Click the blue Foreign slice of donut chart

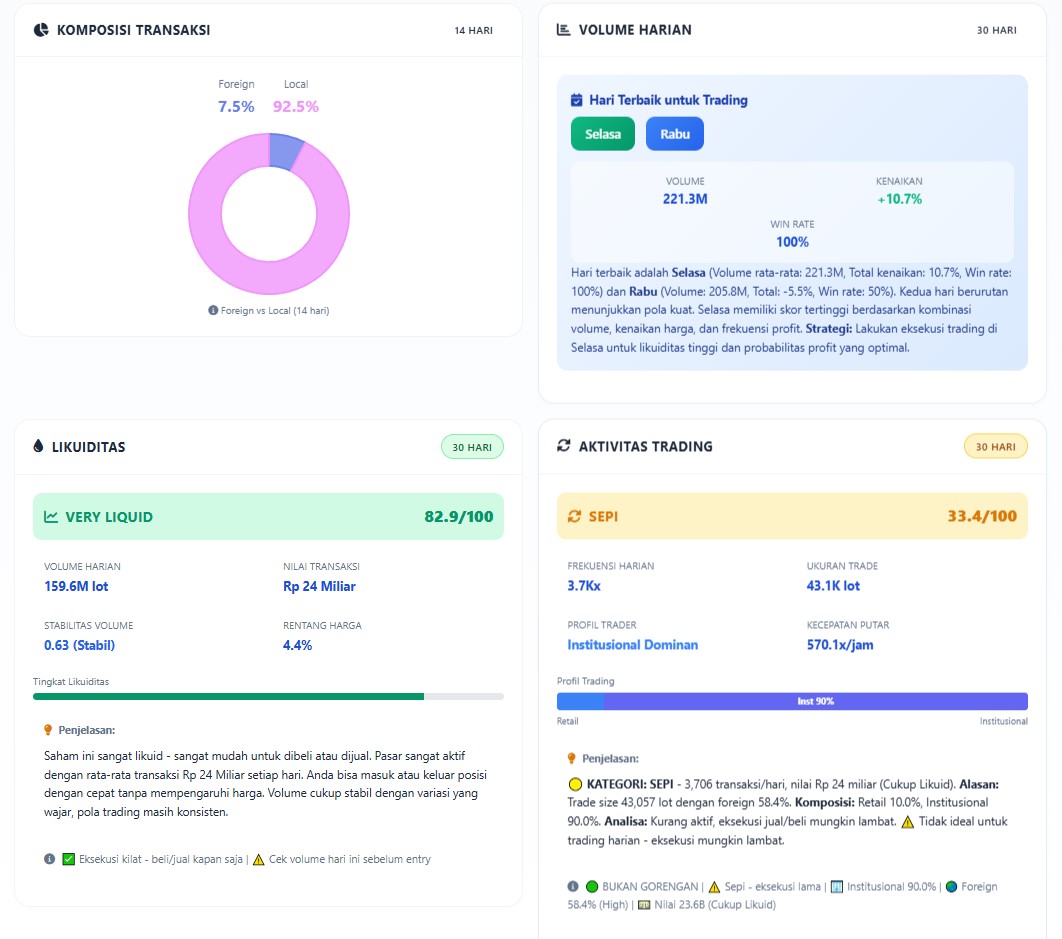[x=285, y=150]
